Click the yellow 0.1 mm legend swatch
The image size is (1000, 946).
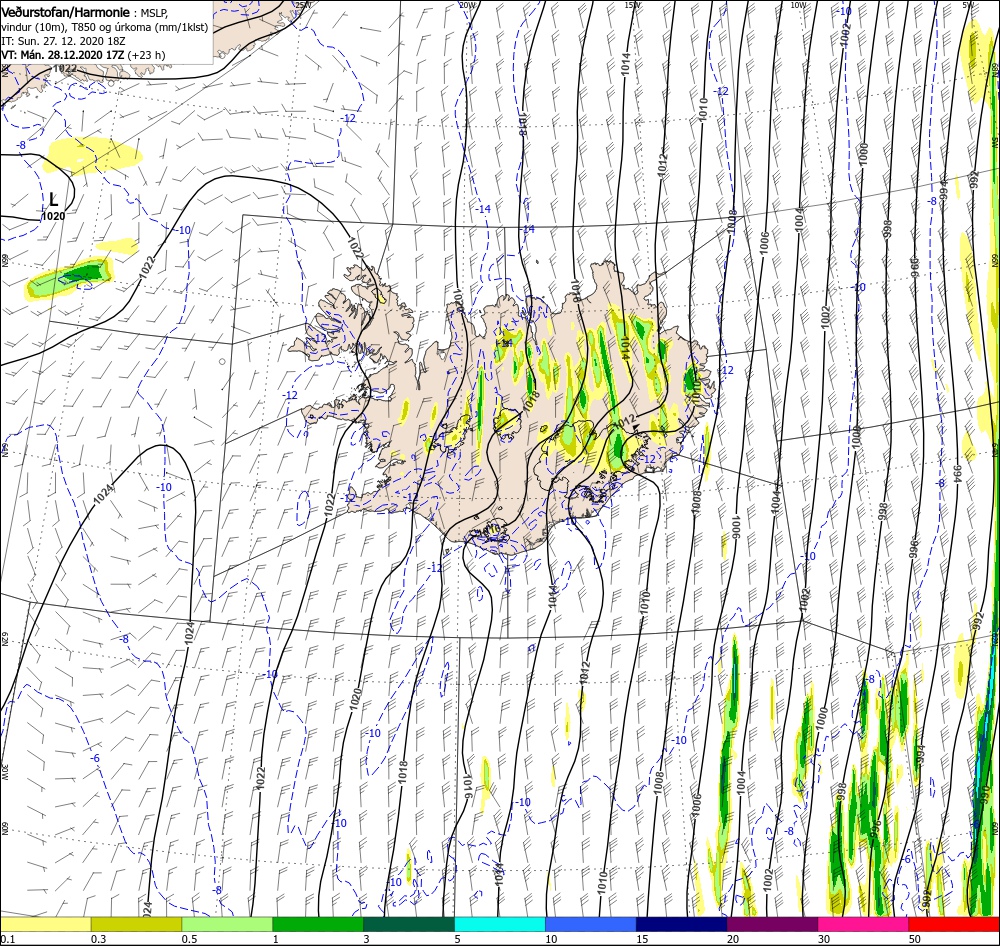click(x=45, y=924)
